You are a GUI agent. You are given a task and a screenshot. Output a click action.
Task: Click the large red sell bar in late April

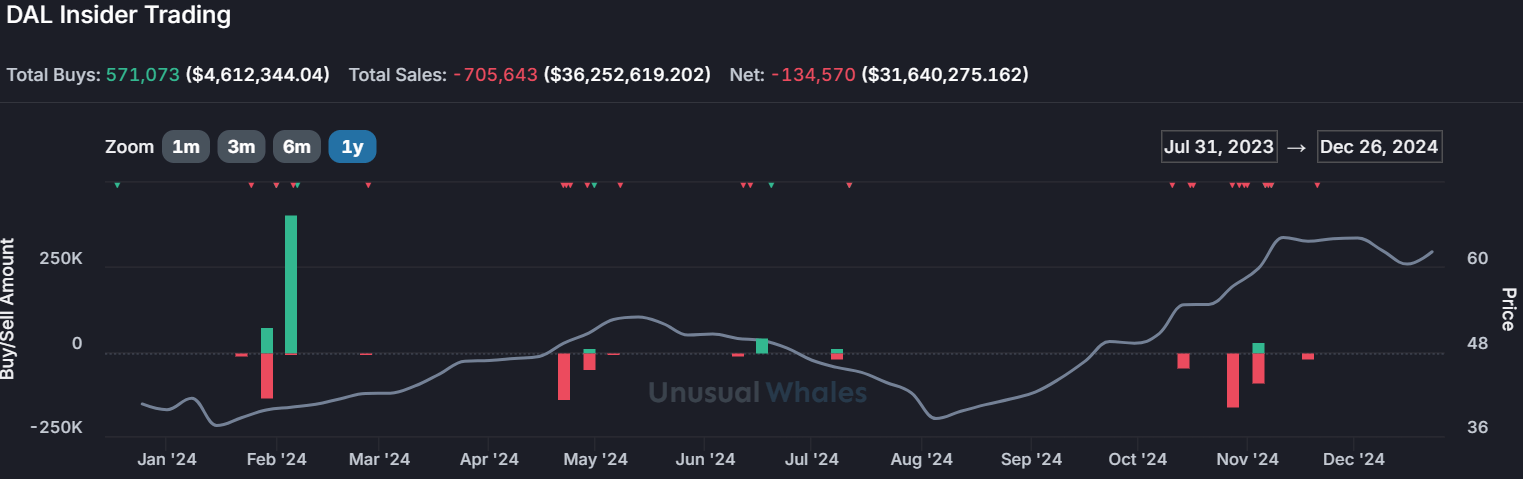coord(564,376)
